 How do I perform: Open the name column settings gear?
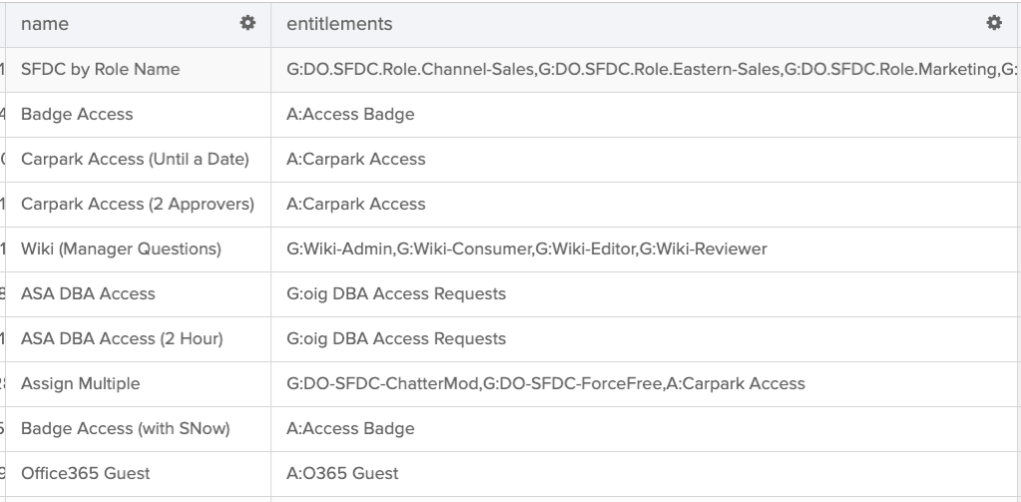(x=248, y=22)
